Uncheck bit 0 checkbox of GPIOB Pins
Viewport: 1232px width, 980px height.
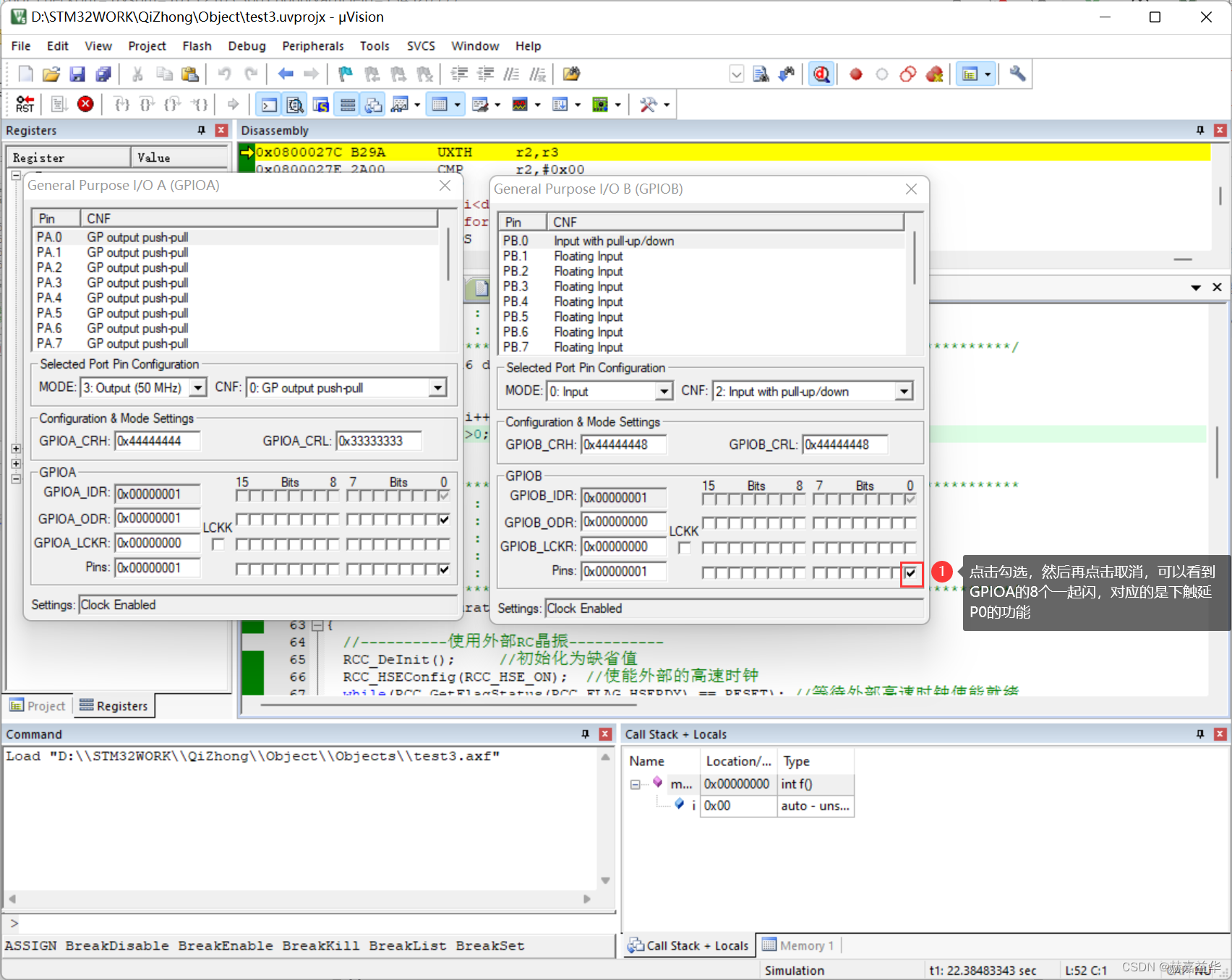[910, 572]
